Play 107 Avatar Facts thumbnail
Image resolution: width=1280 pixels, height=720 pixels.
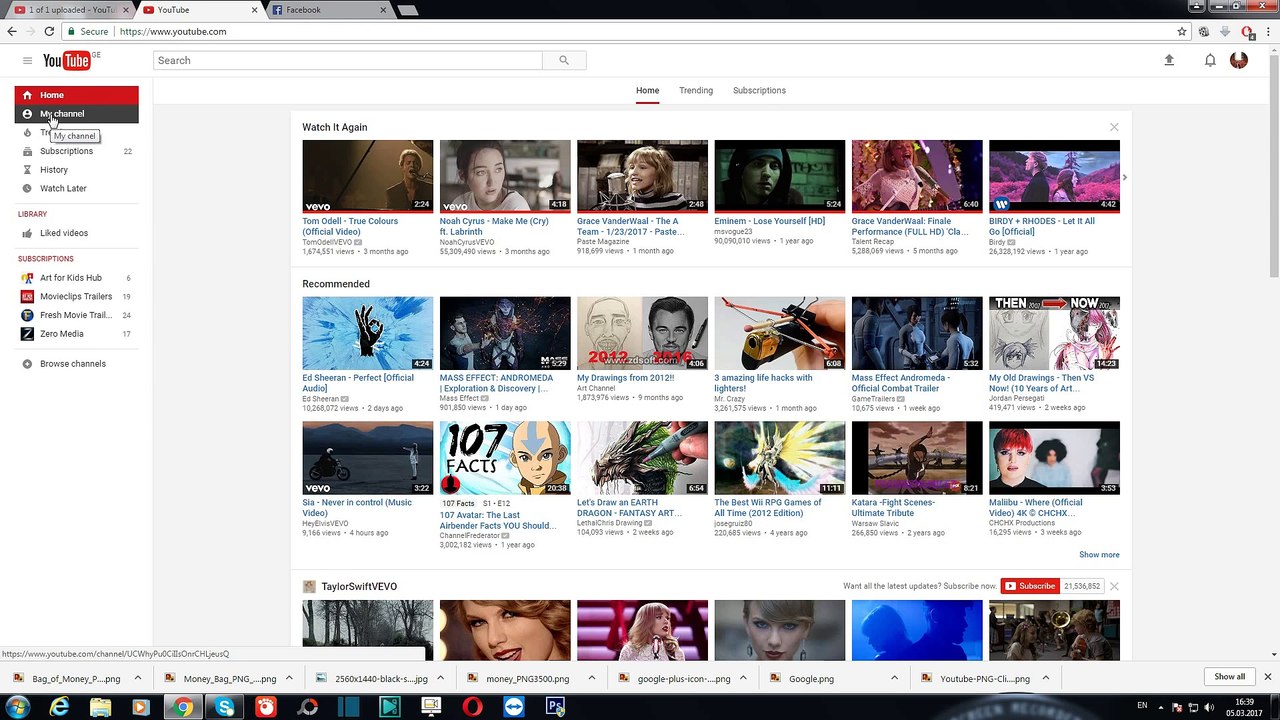click(505, 458)
